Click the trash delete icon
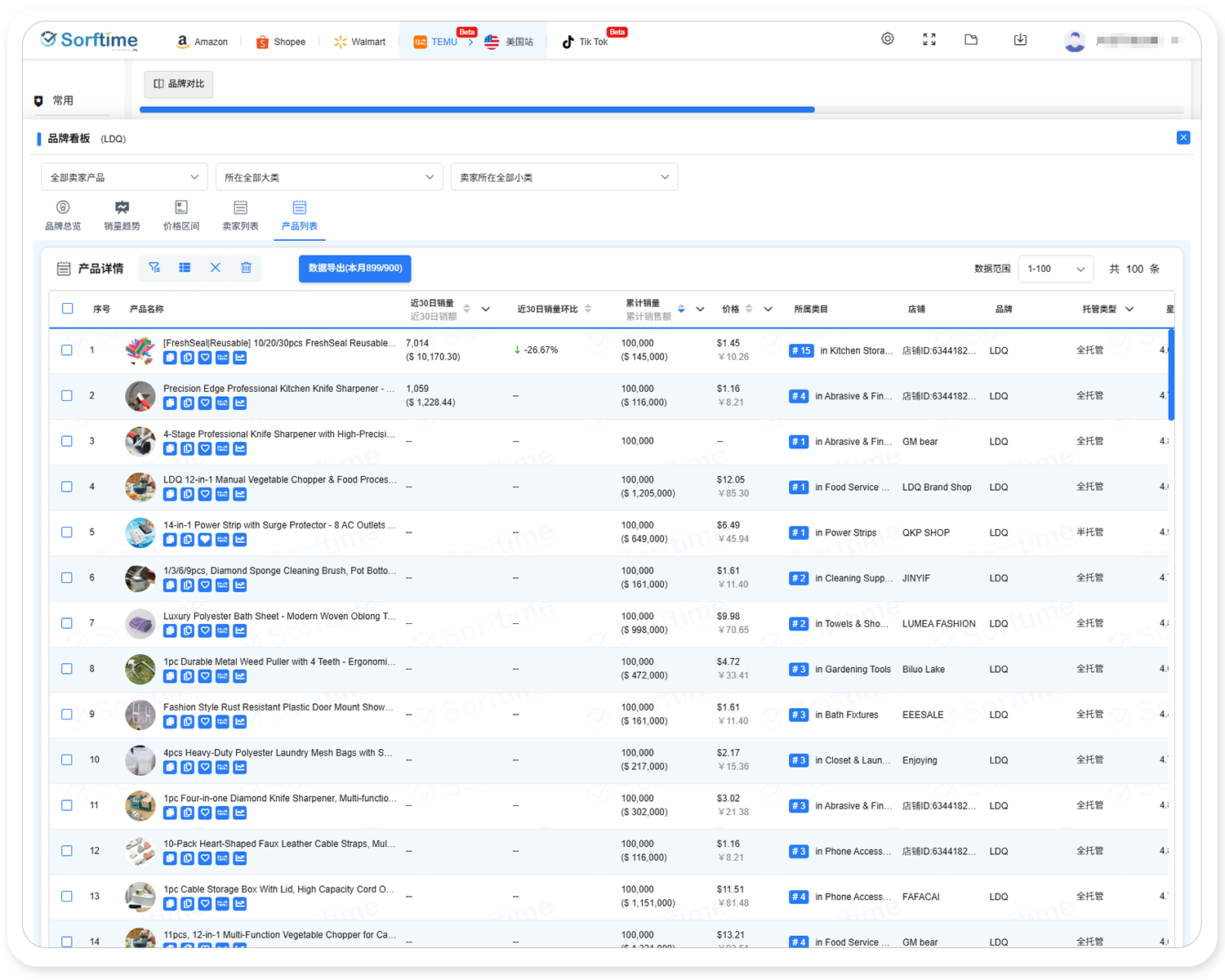Viewport: 1225px width, 980px height. coord(246,268)
